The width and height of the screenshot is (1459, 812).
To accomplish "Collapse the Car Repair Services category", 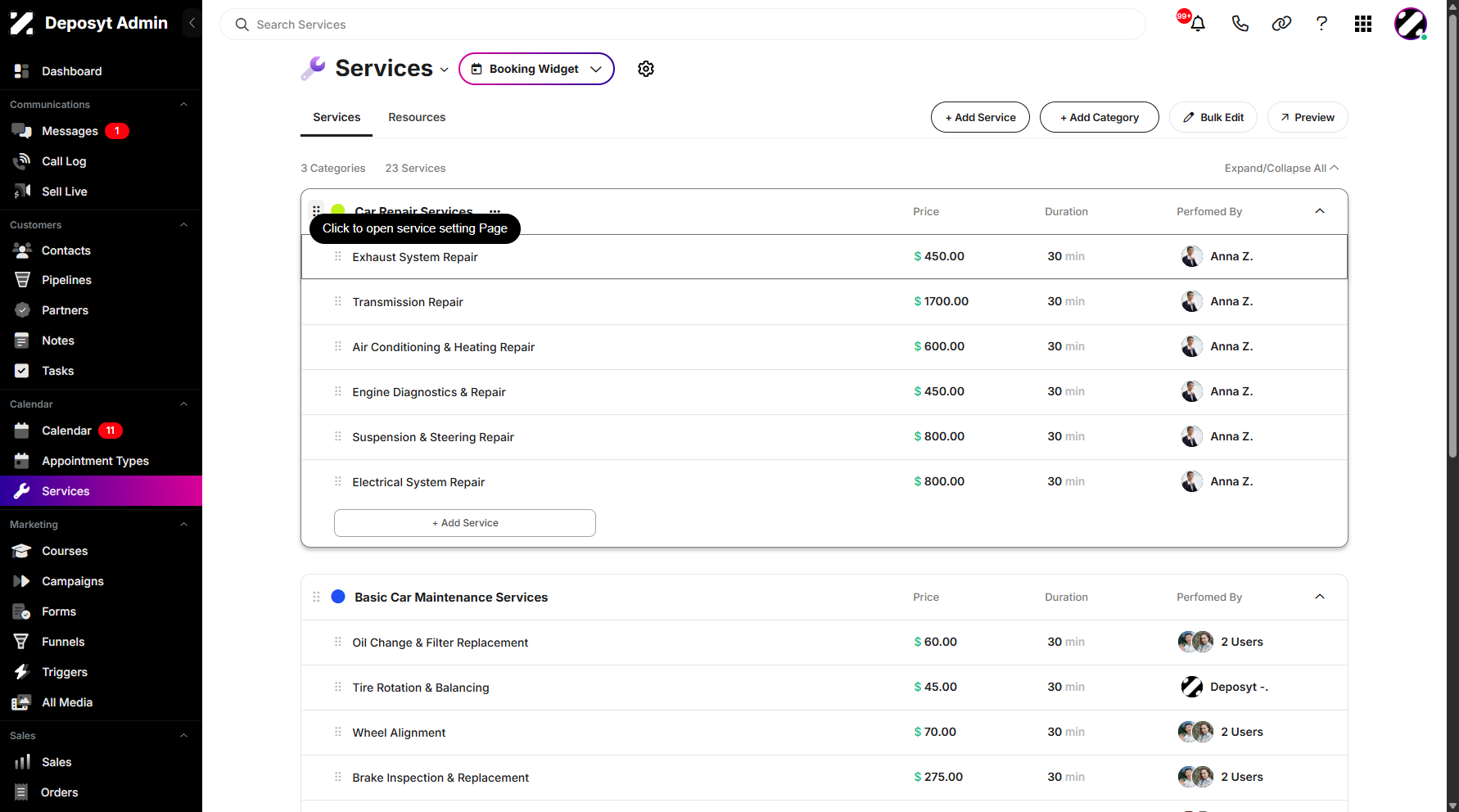I will [x=1320, y=211].
